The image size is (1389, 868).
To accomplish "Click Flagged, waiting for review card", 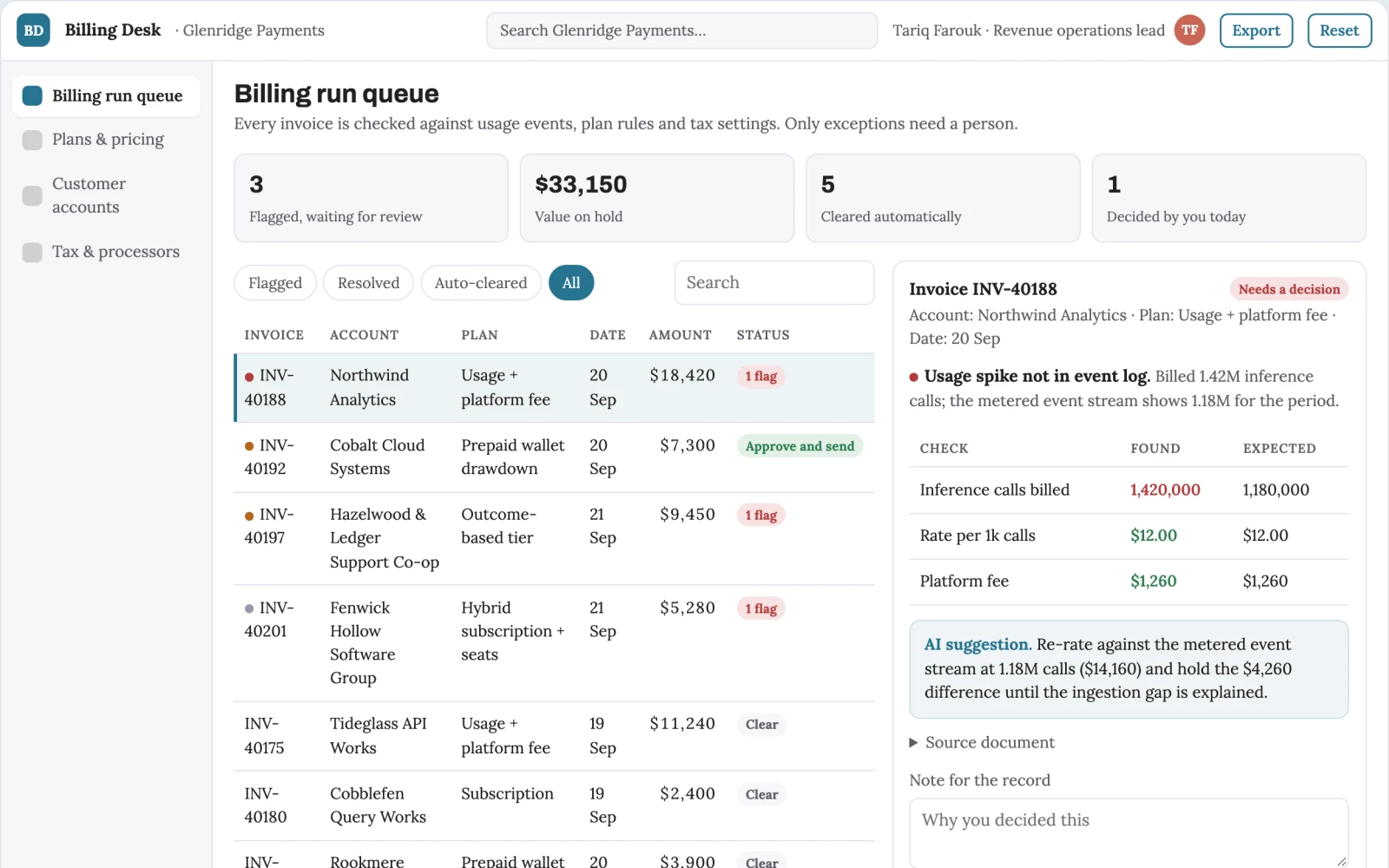I will point(371,198).
